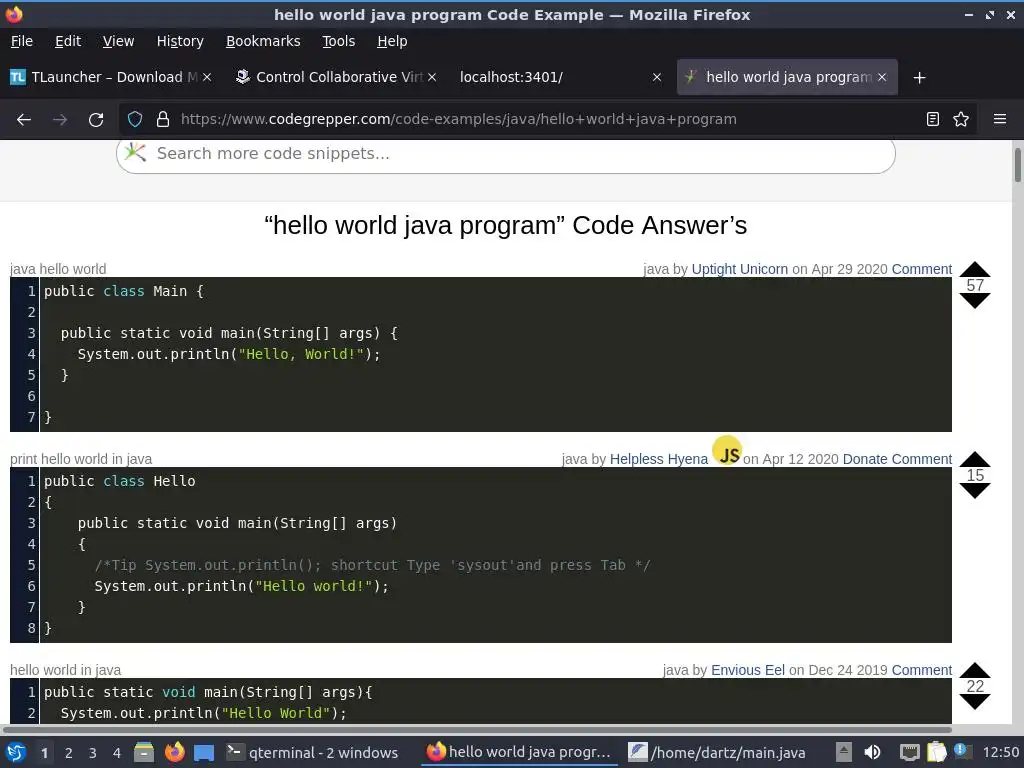Open a new tab with the plus button
1024x768 pixels.
tap(919, 78)
